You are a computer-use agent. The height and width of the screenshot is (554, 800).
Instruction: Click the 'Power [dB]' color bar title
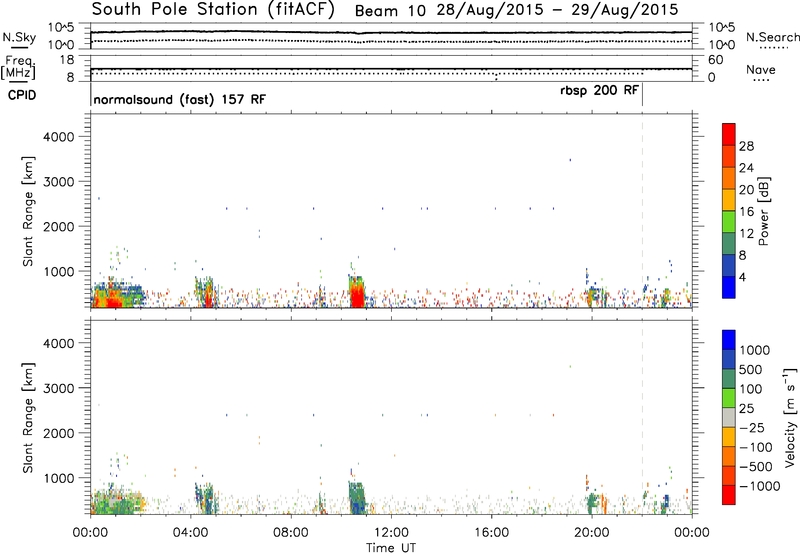tap(763, 211)
